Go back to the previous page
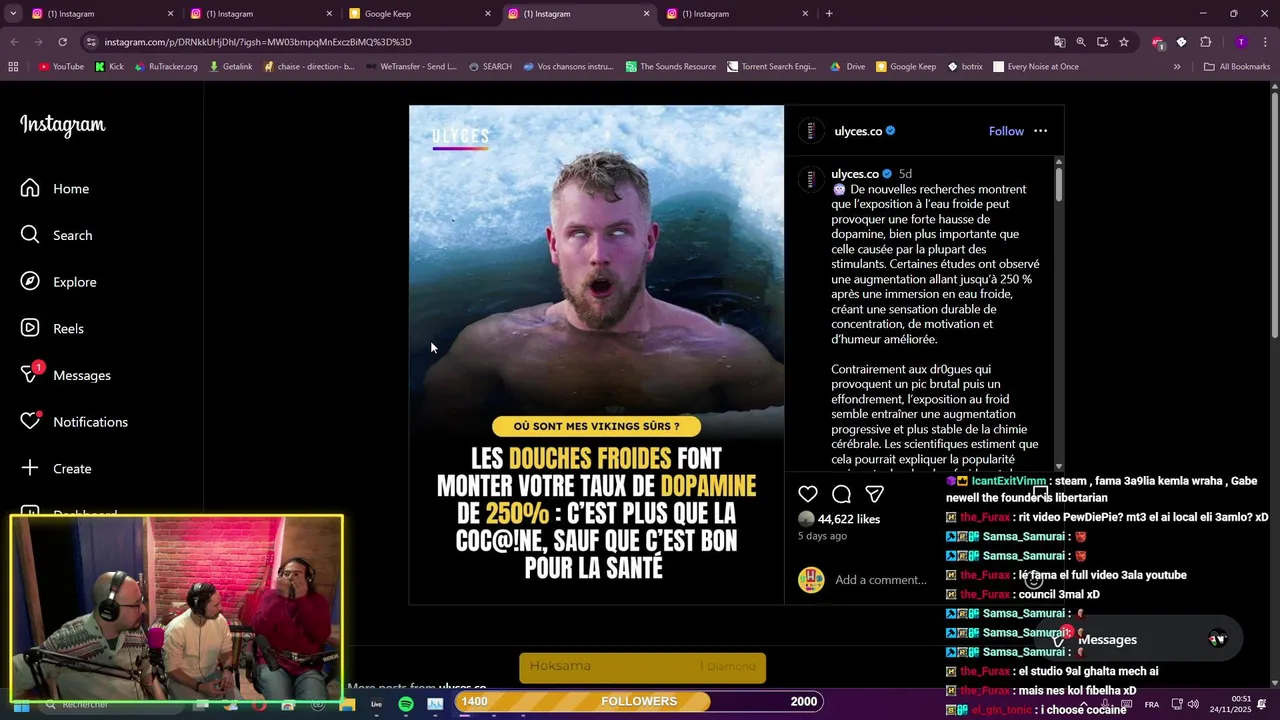The height and width of the screenshot is (720, 1280). [x=14, y=42]
